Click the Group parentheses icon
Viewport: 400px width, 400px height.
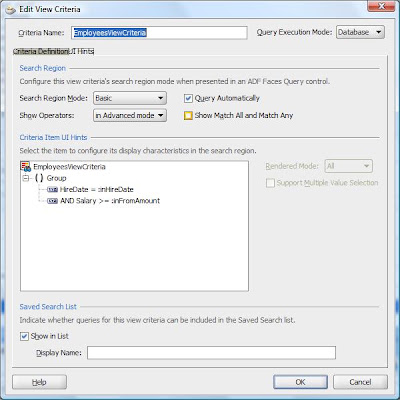39,178
